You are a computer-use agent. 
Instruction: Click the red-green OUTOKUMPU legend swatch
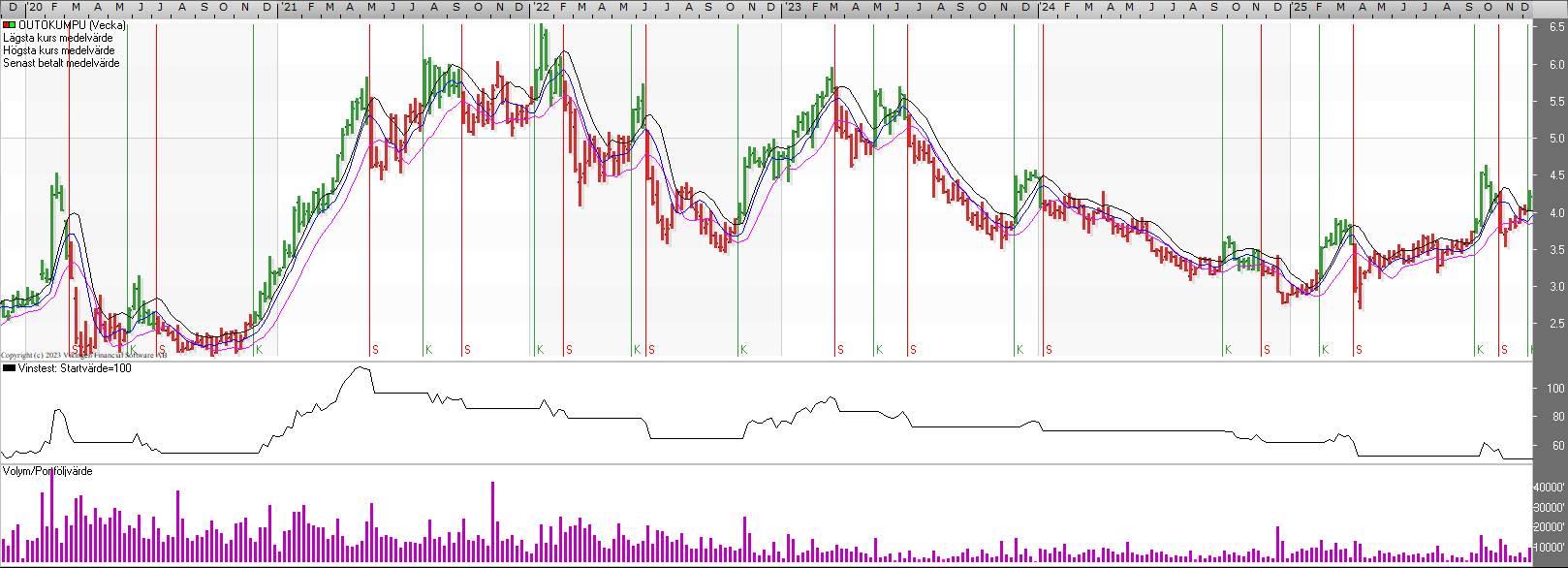[x=9, y=25]
